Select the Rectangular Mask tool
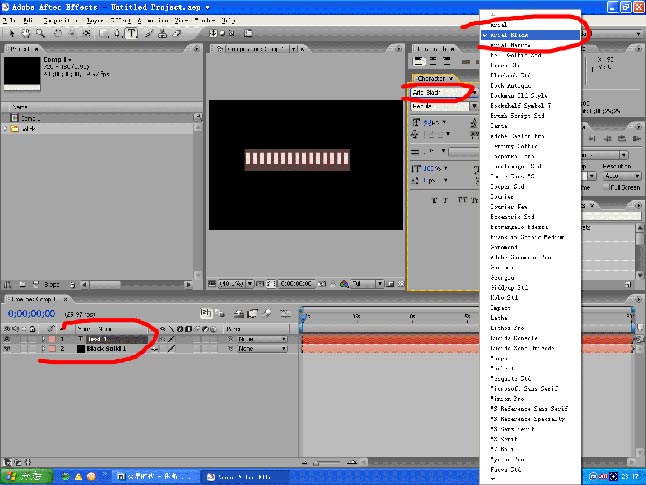The image size is (646, 485). (103, 33)
